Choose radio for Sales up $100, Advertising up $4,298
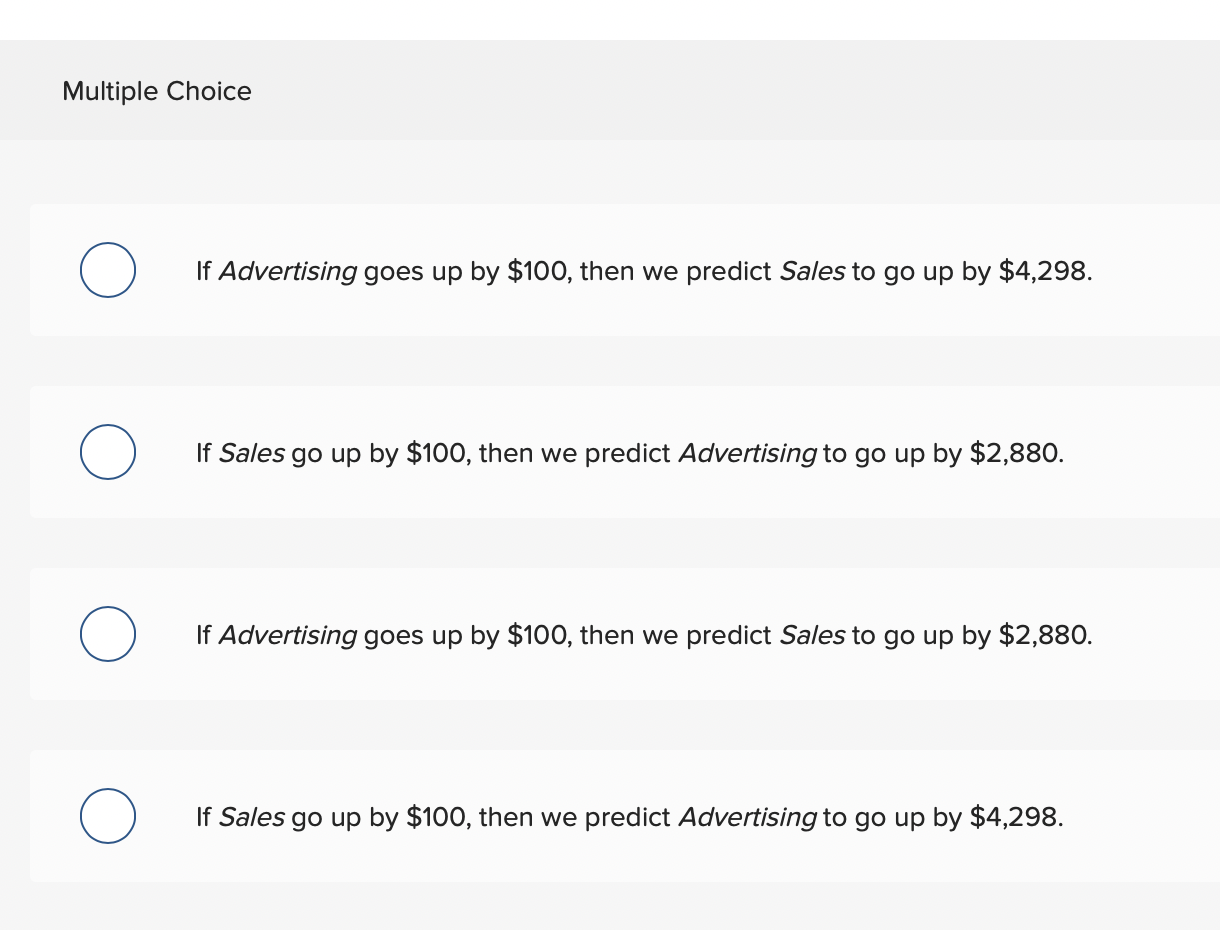The width and height of the screenshot is (1220, 930). (108, 816)
